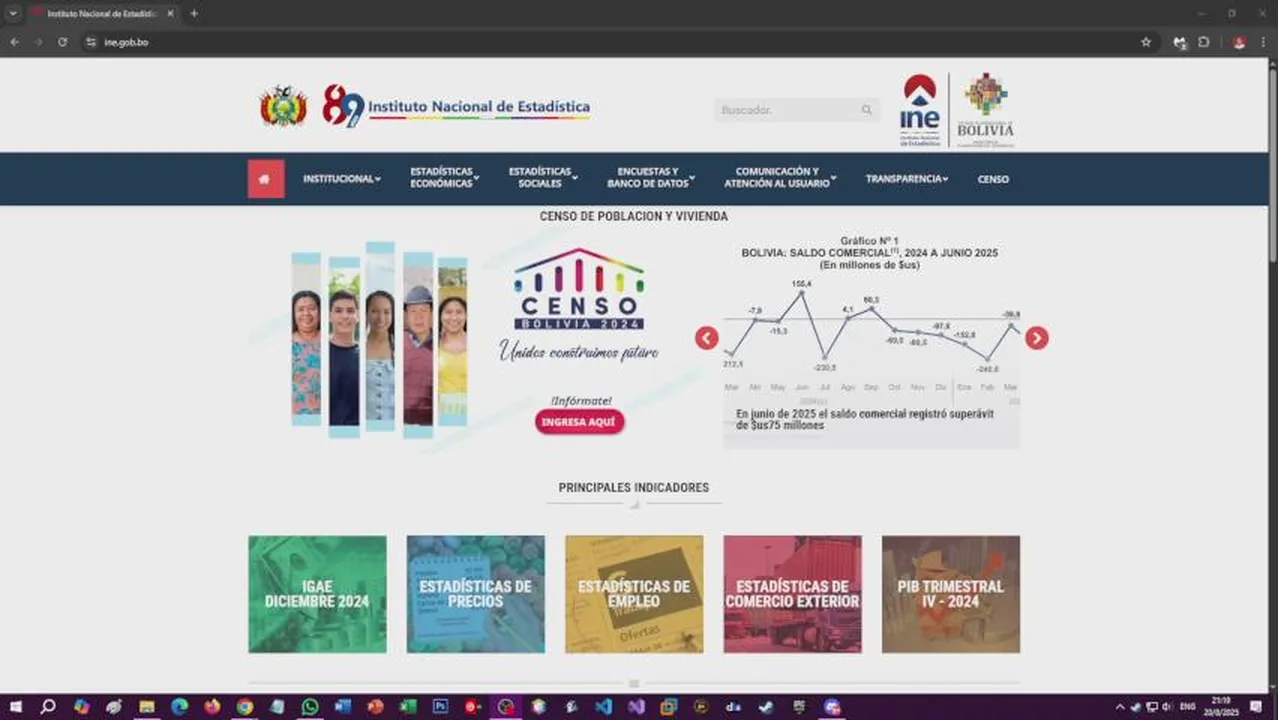
Task: Open the Estadísticas de Empleo card
Action: pos(634,594)
